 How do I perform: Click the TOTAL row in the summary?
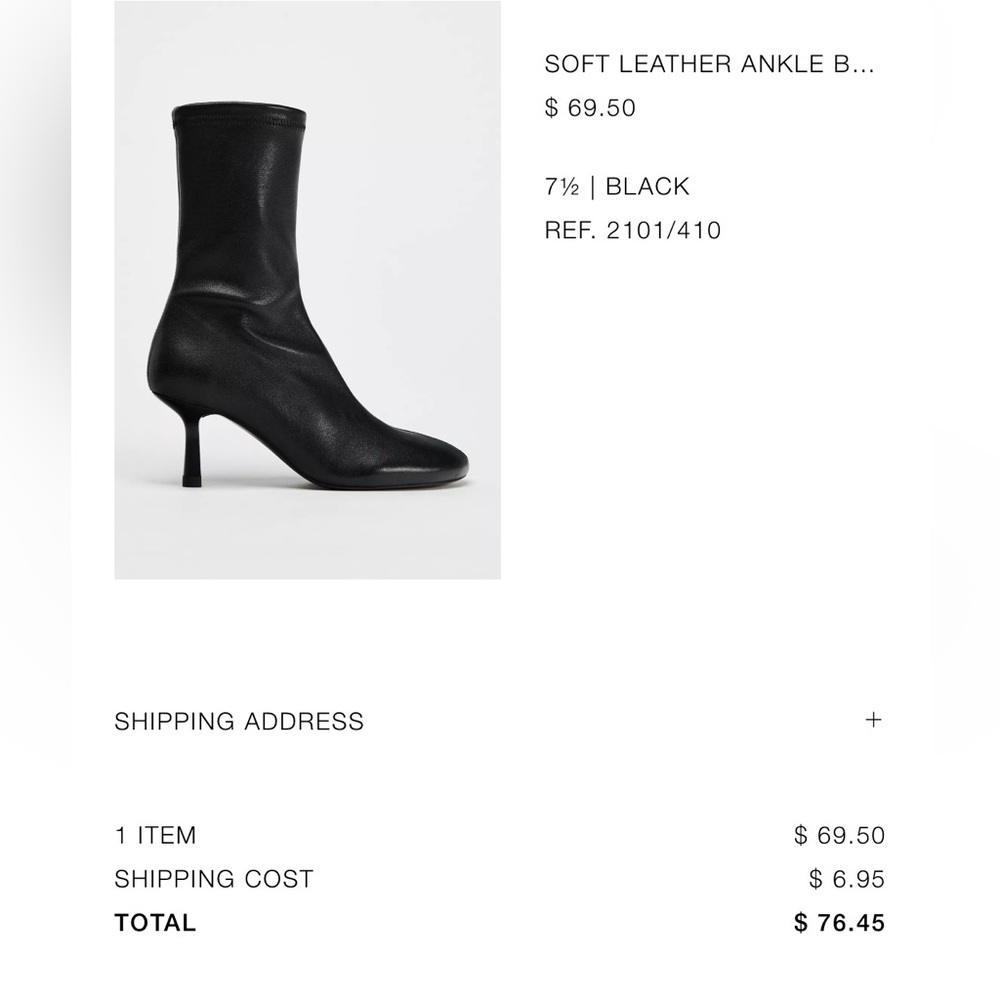pyautogui.click(x=155, y=922)
